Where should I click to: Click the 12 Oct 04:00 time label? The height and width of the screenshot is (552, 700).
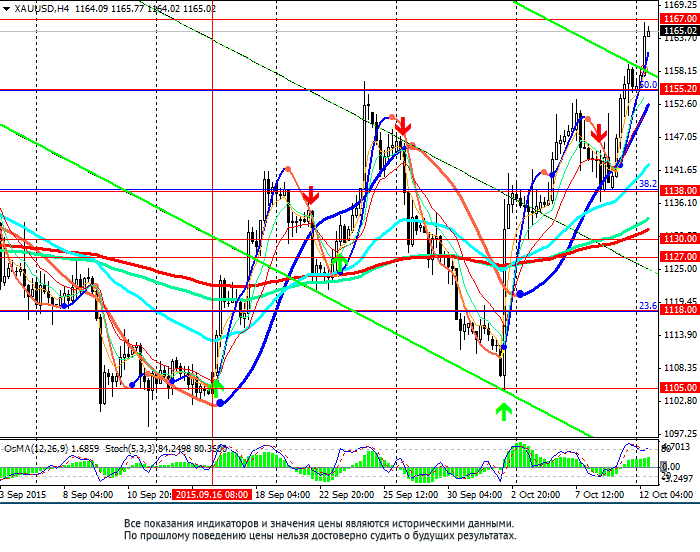coord(666,495)
